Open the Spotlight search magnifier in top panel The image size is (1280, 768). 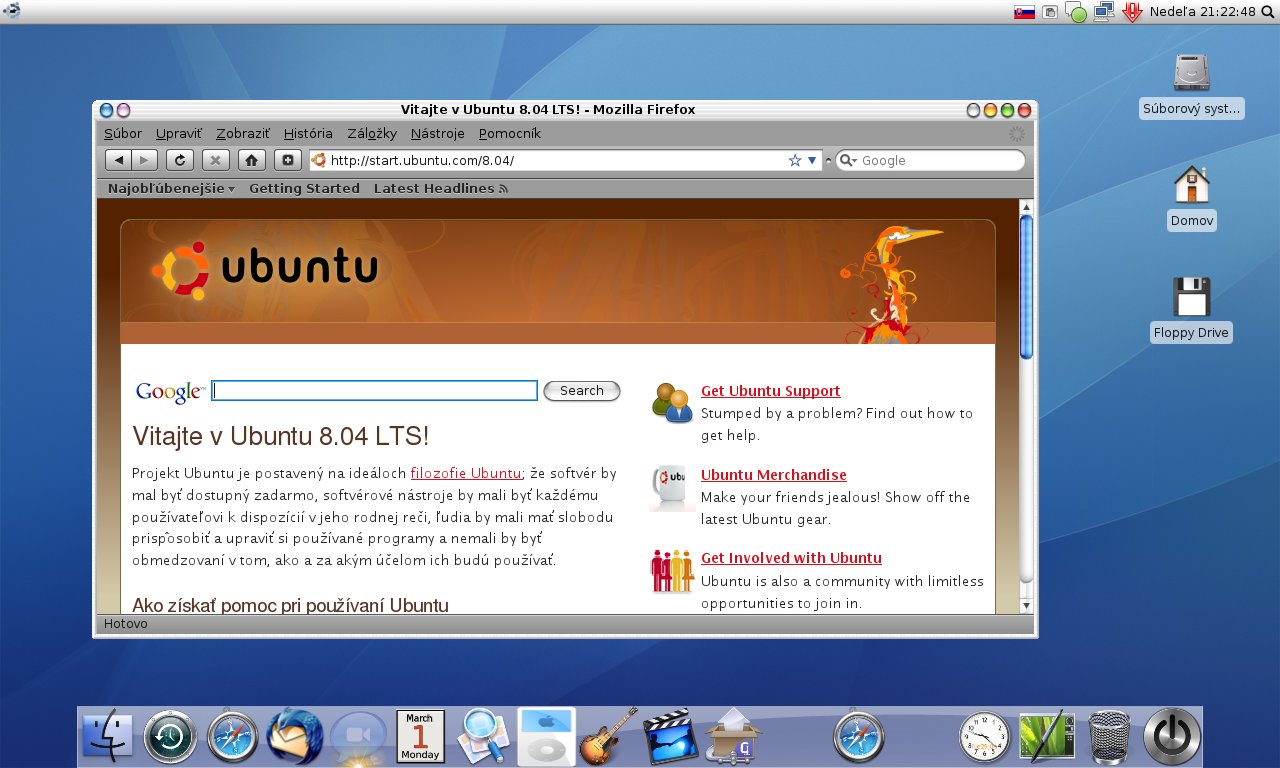coord(1270,12)
